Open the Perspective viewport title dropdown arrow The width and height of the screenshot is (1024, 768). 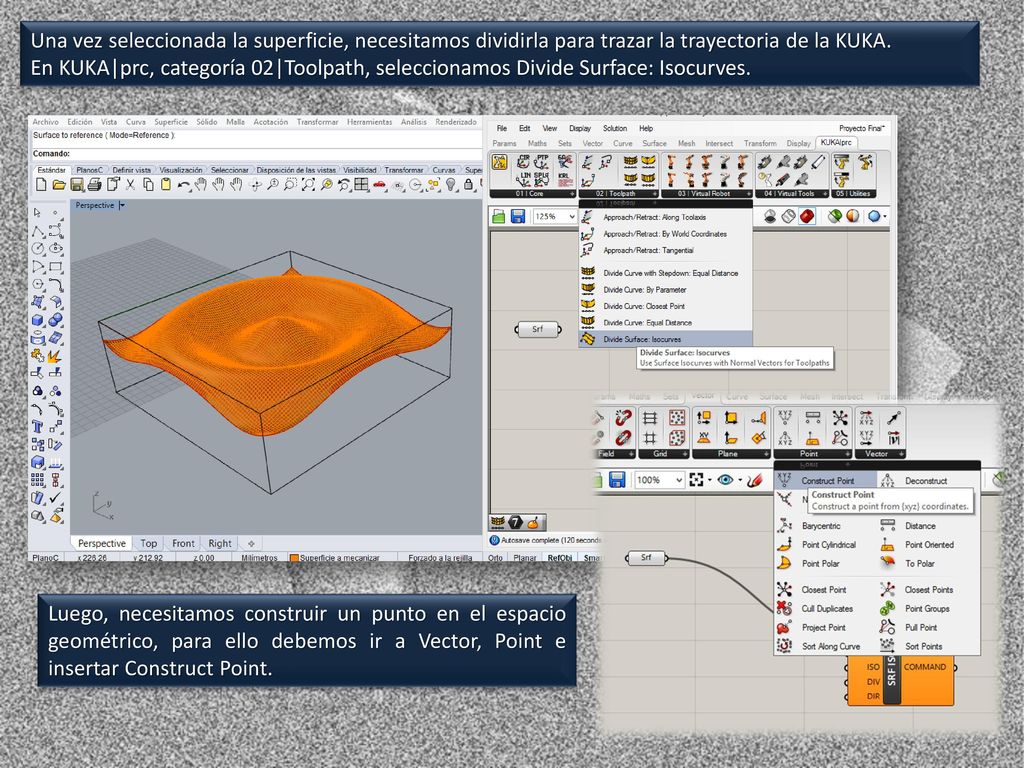(123, 205)
